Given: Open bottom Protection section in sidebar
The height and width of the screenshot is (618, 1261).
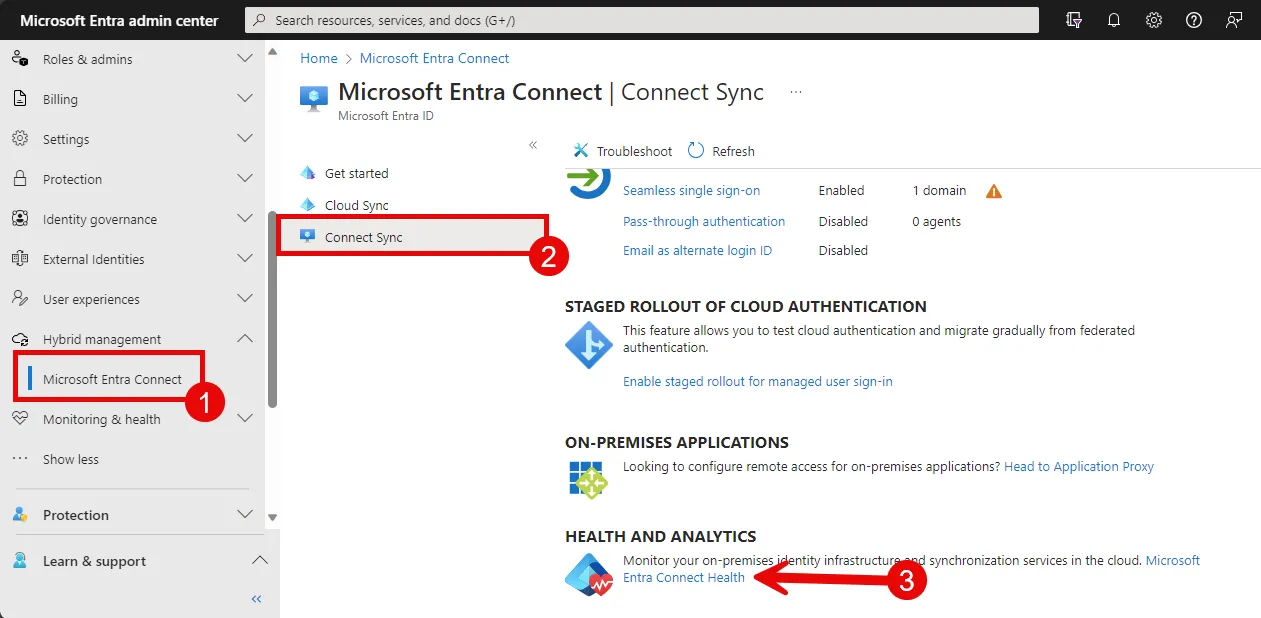Looking at the screenshot, I should click(132, 515).
